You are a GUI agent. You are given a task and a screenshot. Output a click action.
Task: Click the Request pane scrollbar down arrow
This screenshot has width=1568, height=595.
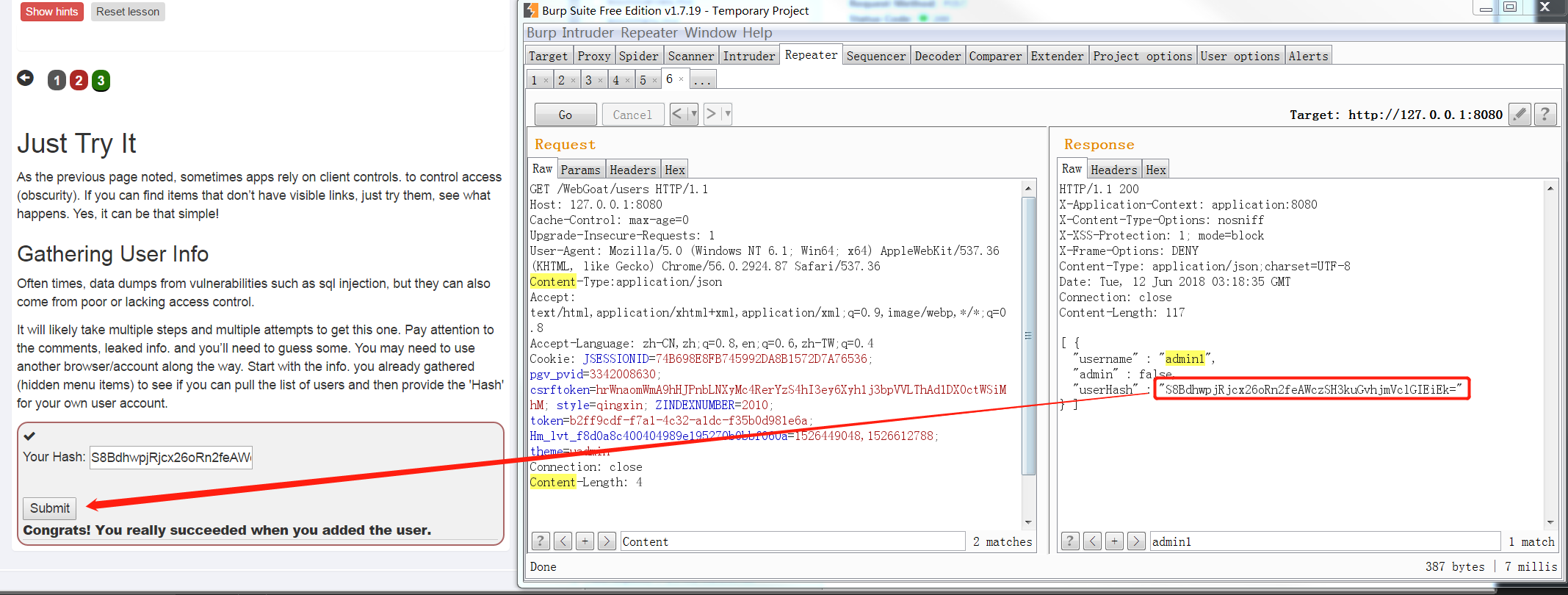tap(1028, 522)
